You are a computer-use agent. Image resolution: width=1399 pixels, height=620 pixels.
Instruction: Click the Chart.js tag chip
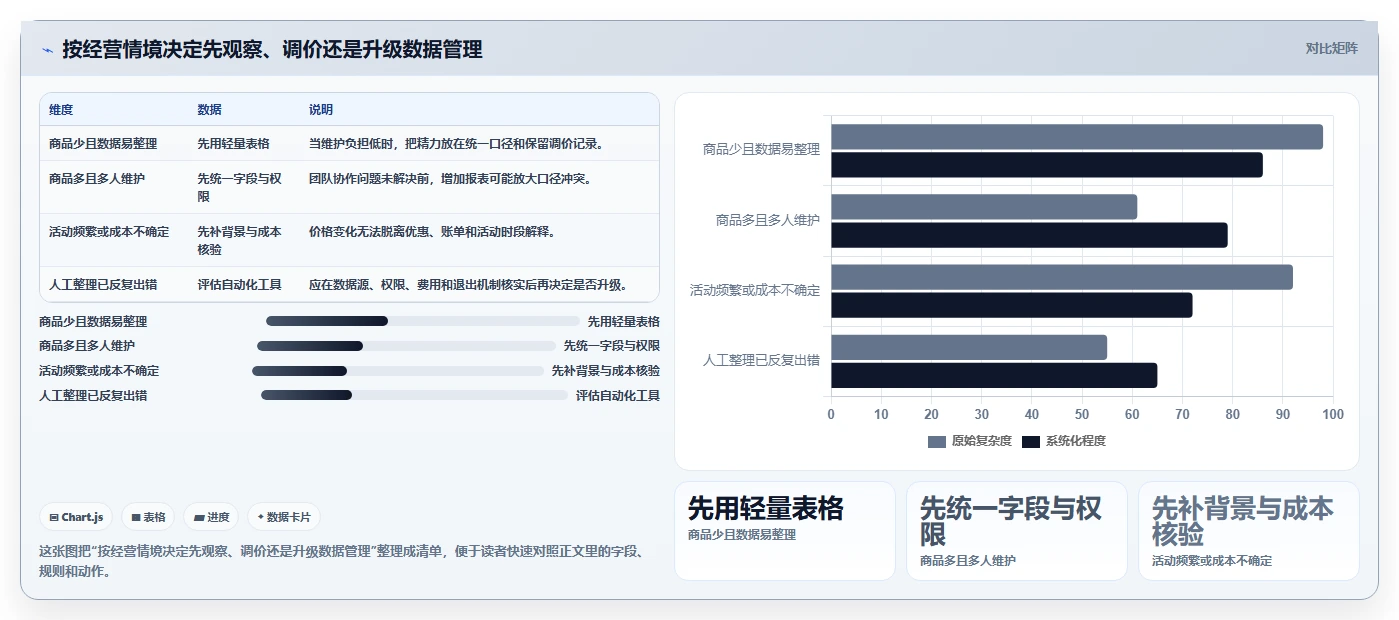pyautogui.click(x=76, y=517)
